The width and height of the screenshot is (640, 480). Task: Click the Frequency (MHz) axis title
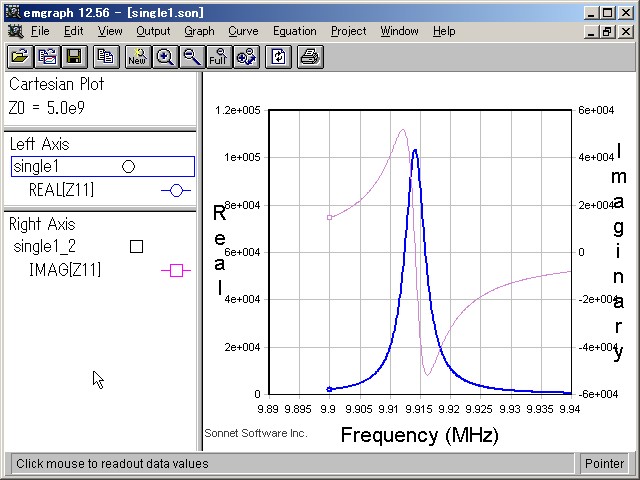coord(420,435)
